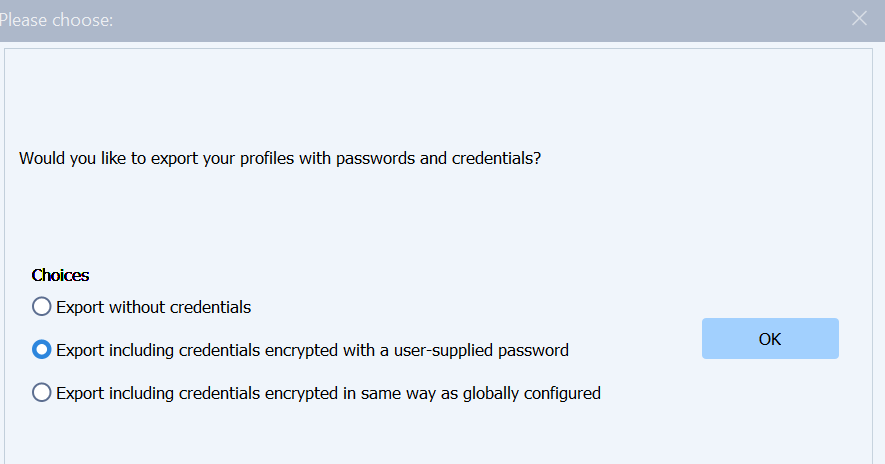
Task: Enable export encrypted the same way as global settings
Action: click(x=42, y=393)
